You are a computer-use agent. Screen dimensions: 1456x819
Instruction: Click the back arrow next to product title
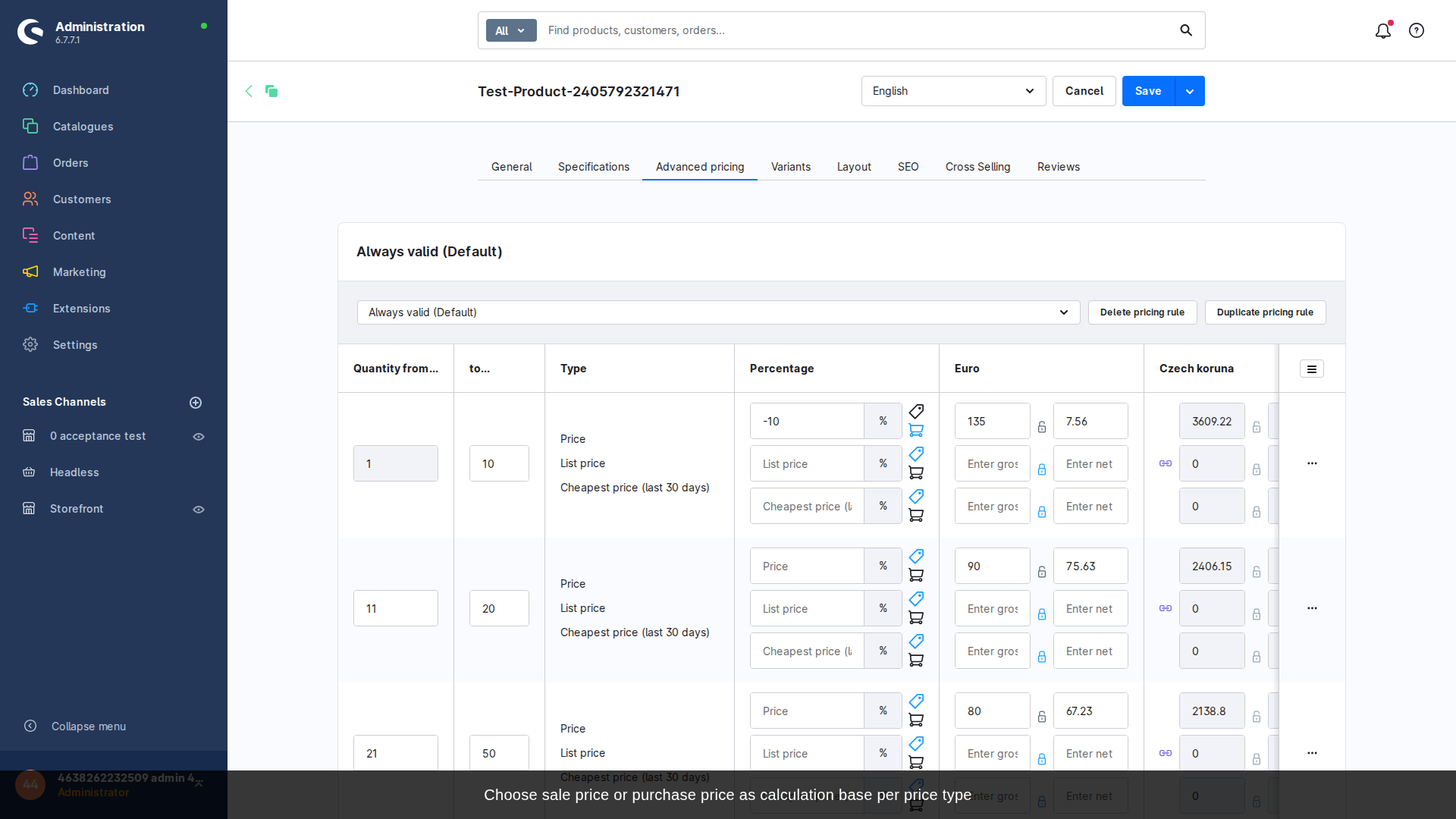(x=249, y=91)
